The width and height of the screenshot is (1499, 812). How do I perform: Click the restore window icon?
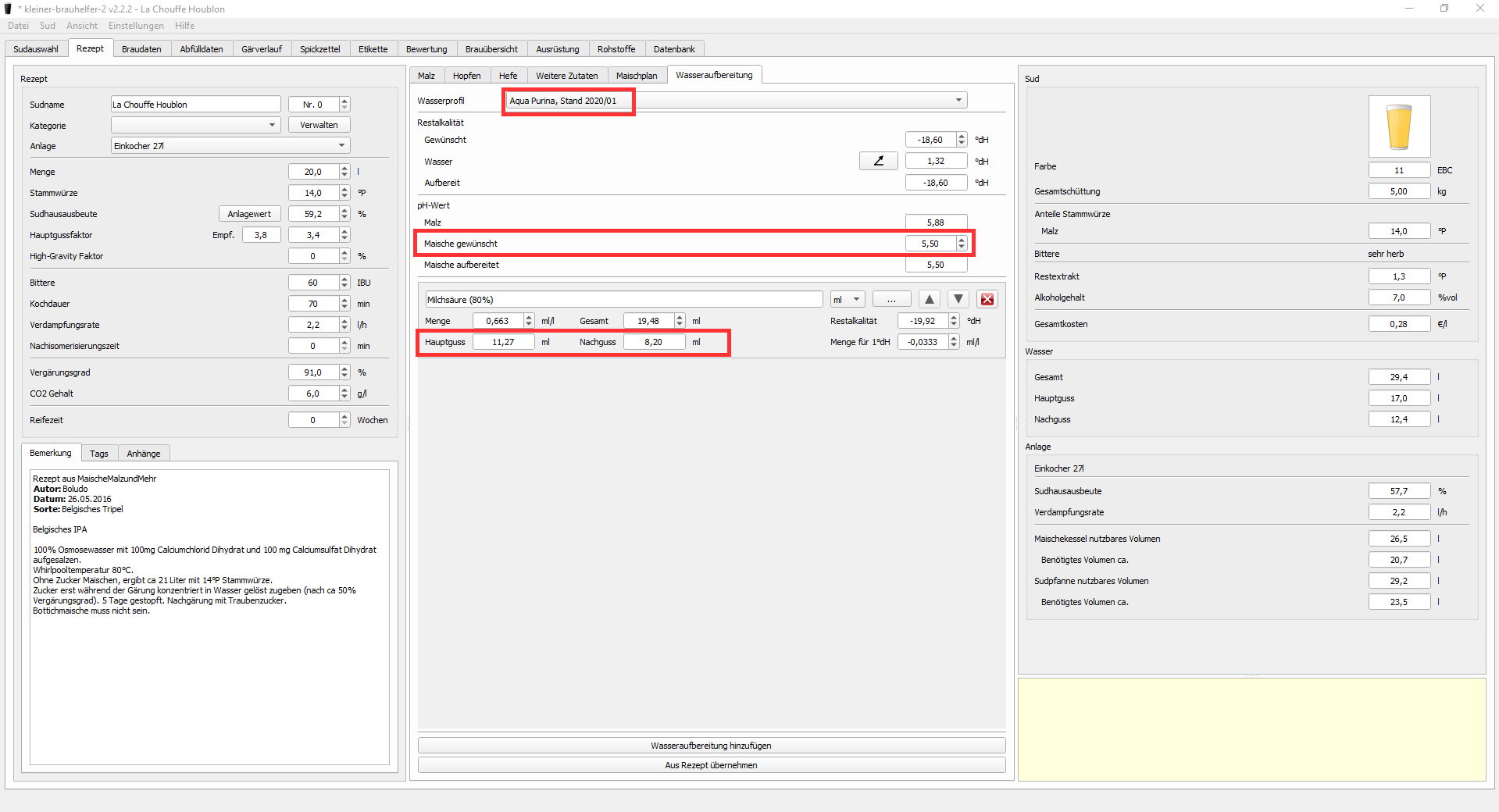pos(1444,9)
